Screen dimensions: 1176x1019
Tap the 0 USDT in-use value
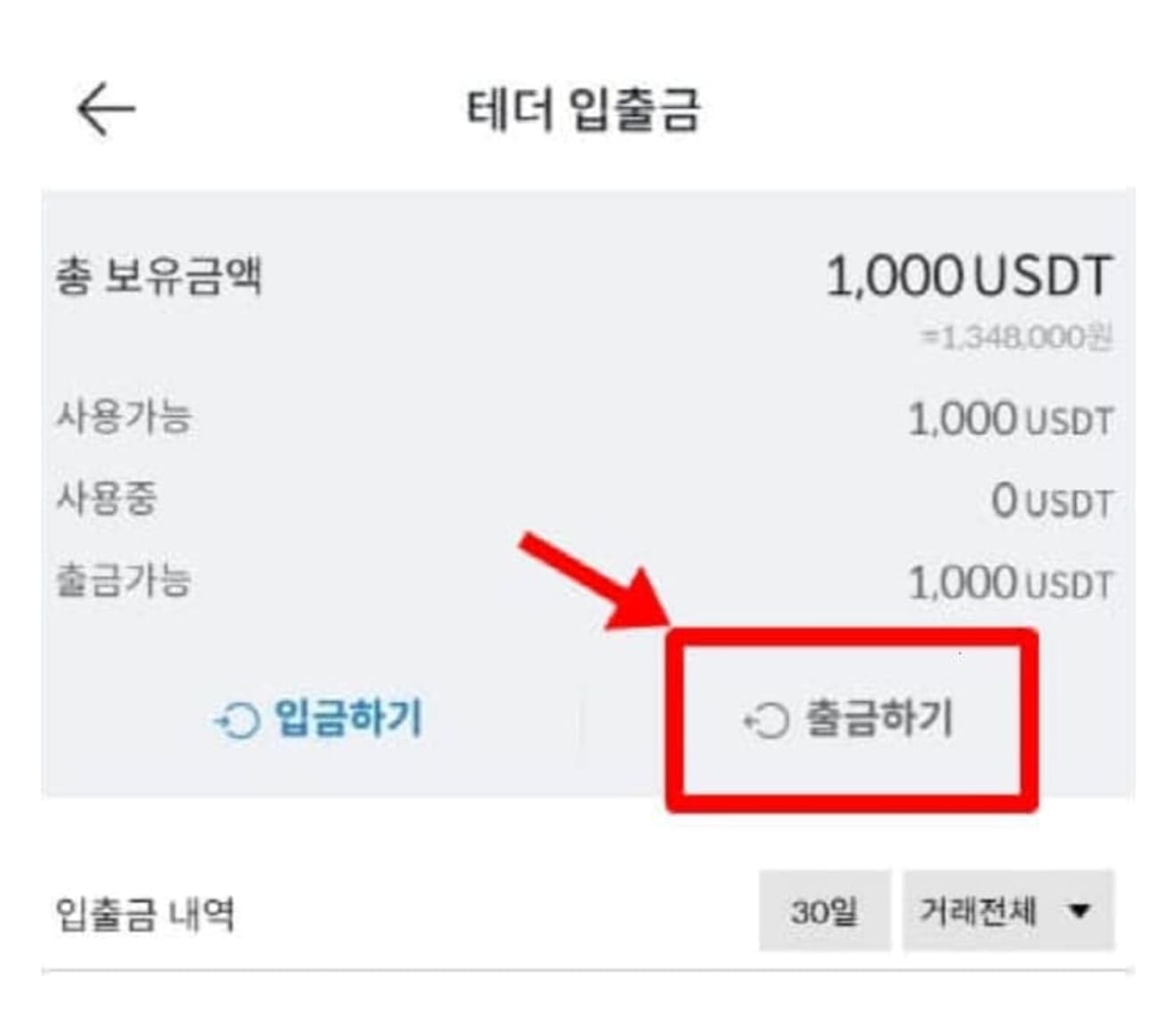(1051, 501)
